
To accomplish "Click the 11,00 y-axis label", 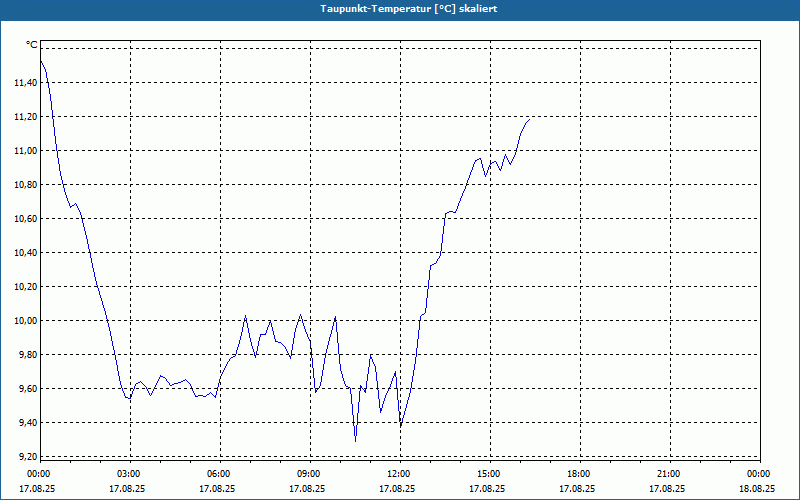I will tap(26, 151).
